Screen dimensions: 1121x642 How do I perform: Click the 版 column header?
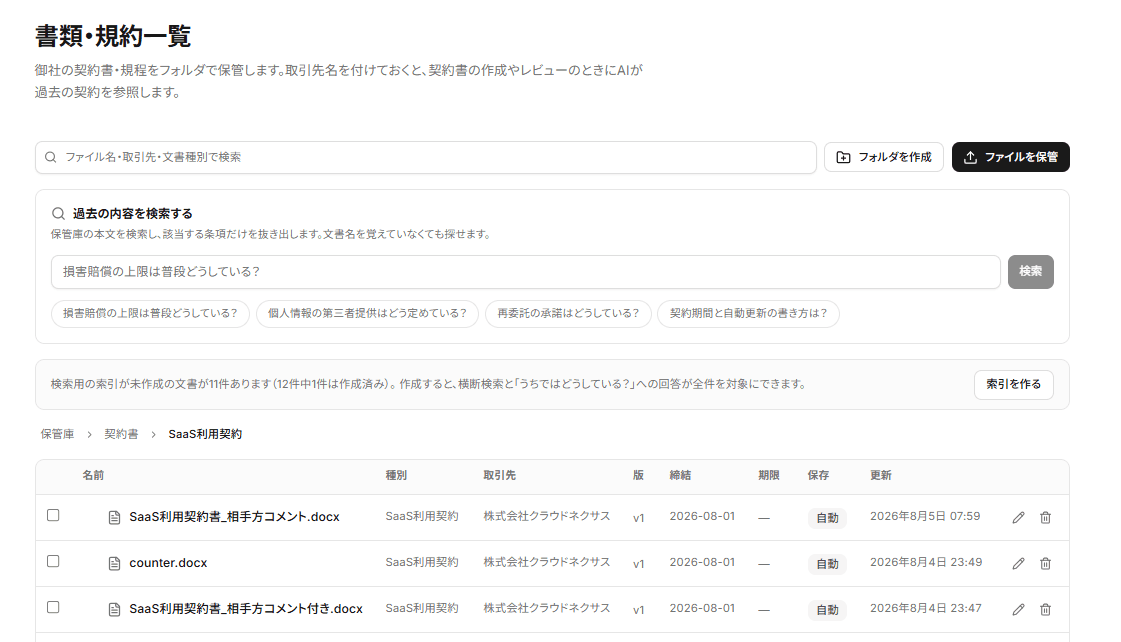point(638,475)
